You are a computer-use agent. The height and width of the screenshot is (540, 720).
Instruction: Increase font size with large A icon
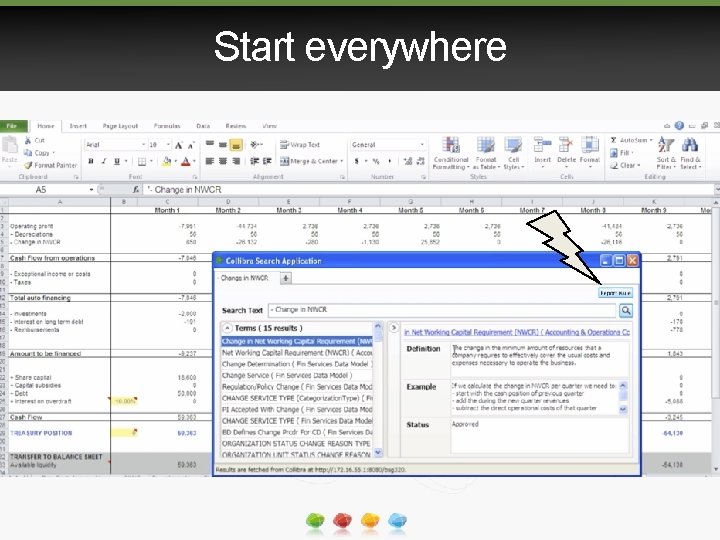click(179, 145)
